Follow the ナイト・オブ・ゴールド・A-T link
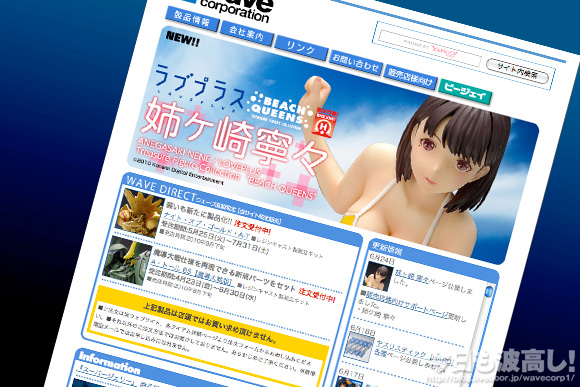This screenshot has width=580, height=387. 206,226
